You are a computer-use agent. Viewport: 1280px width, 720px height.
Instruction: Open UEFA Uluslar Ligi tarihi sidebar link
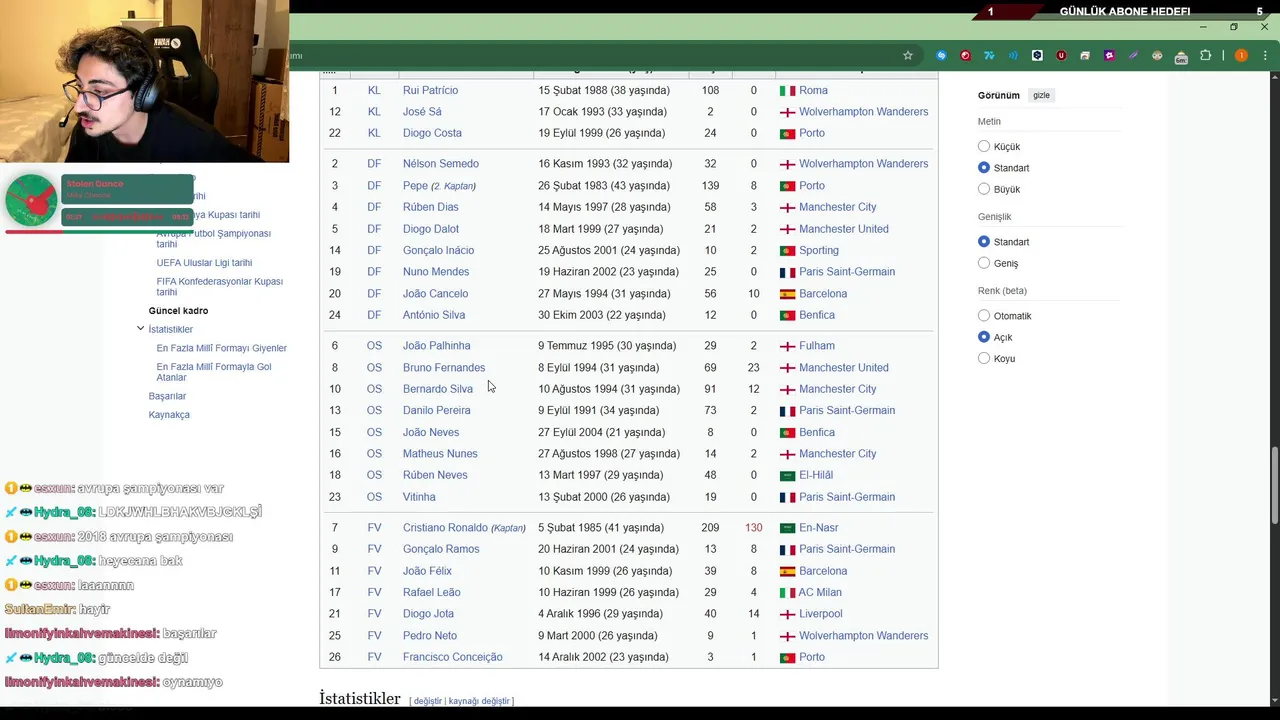coord(204,263)
